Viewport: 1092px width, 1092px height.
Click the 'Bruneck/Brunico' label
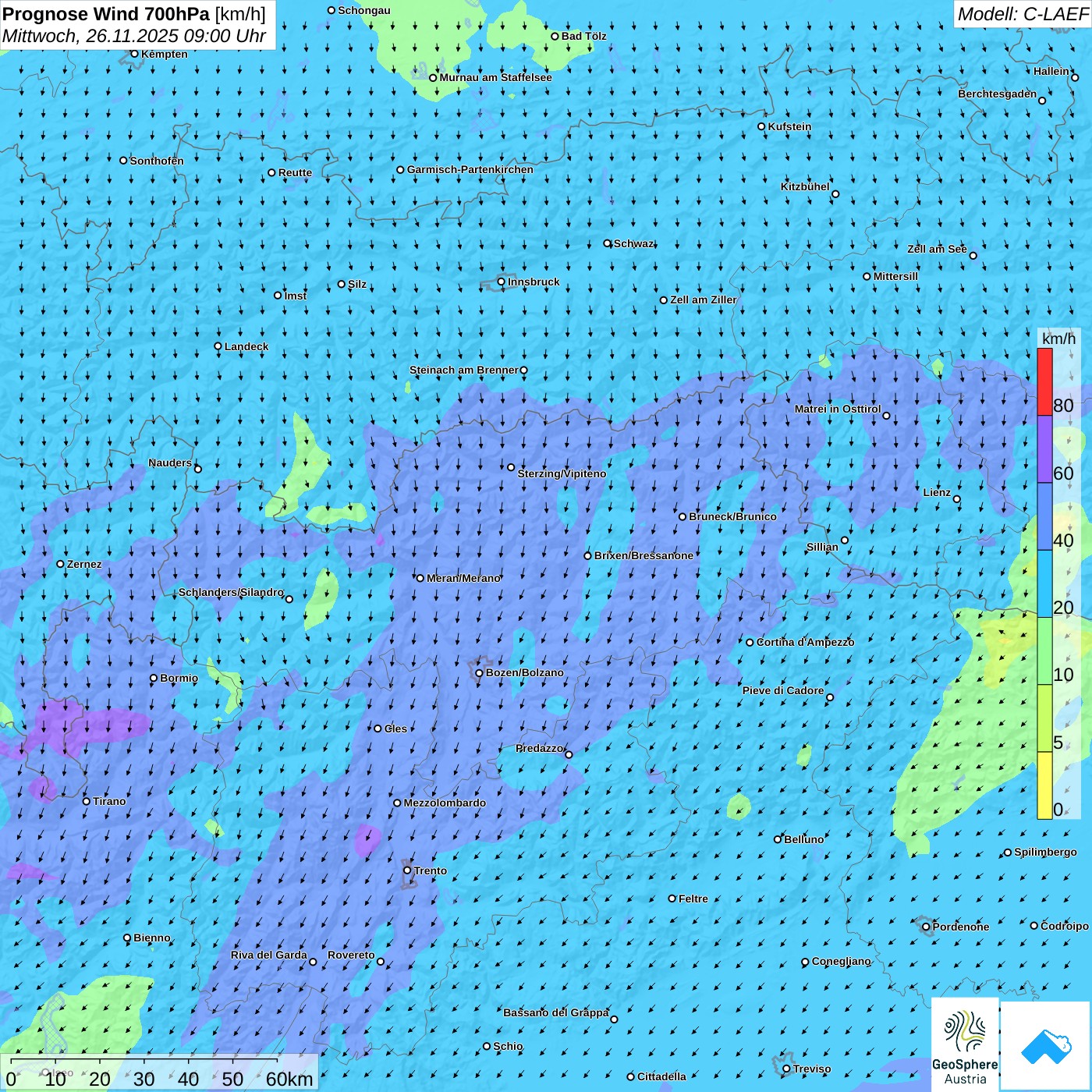tap(732, 516)
